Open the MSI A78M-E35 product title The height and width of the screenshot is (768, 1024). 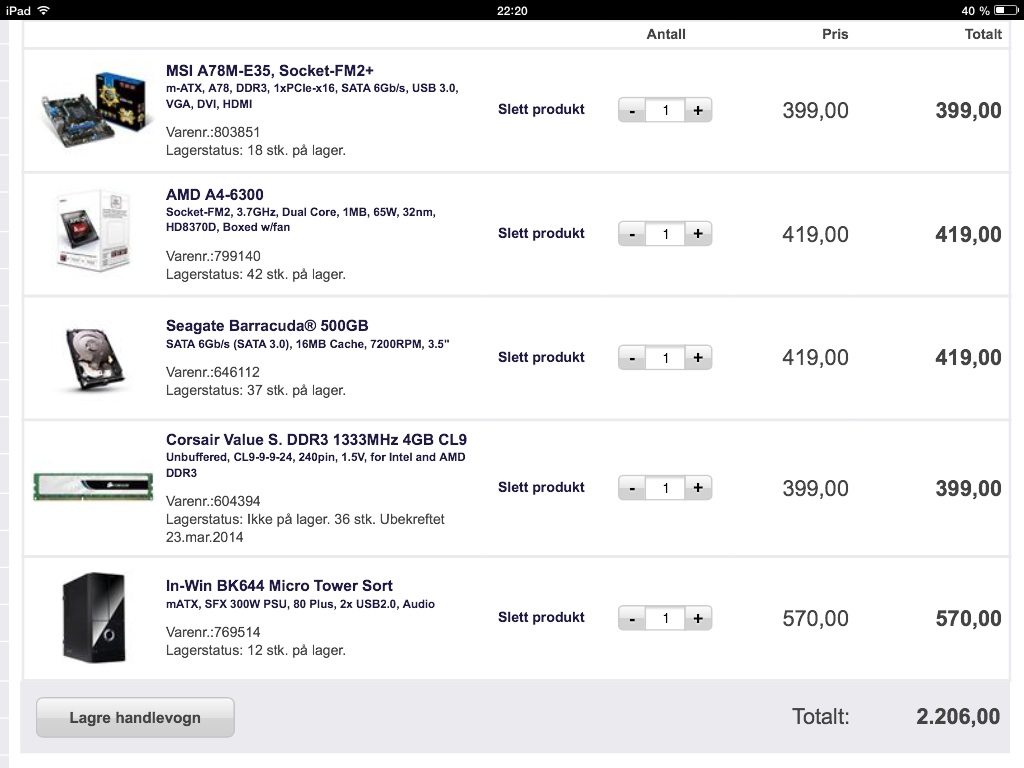(270, 71)
